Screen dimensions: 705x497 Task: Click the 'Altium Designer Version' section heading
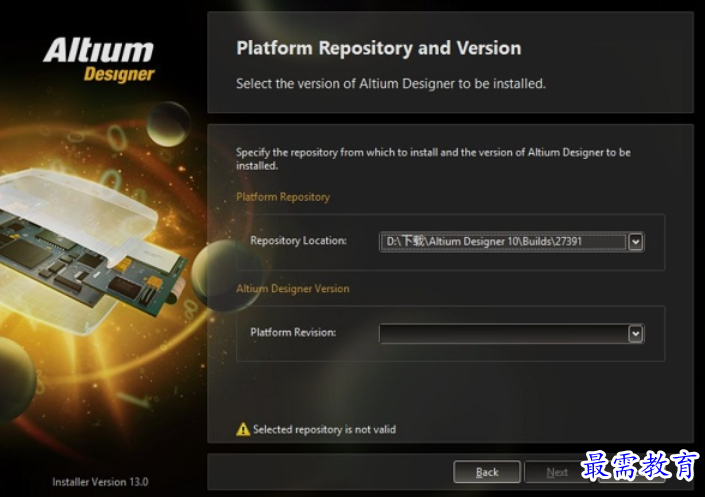(293, 289)
